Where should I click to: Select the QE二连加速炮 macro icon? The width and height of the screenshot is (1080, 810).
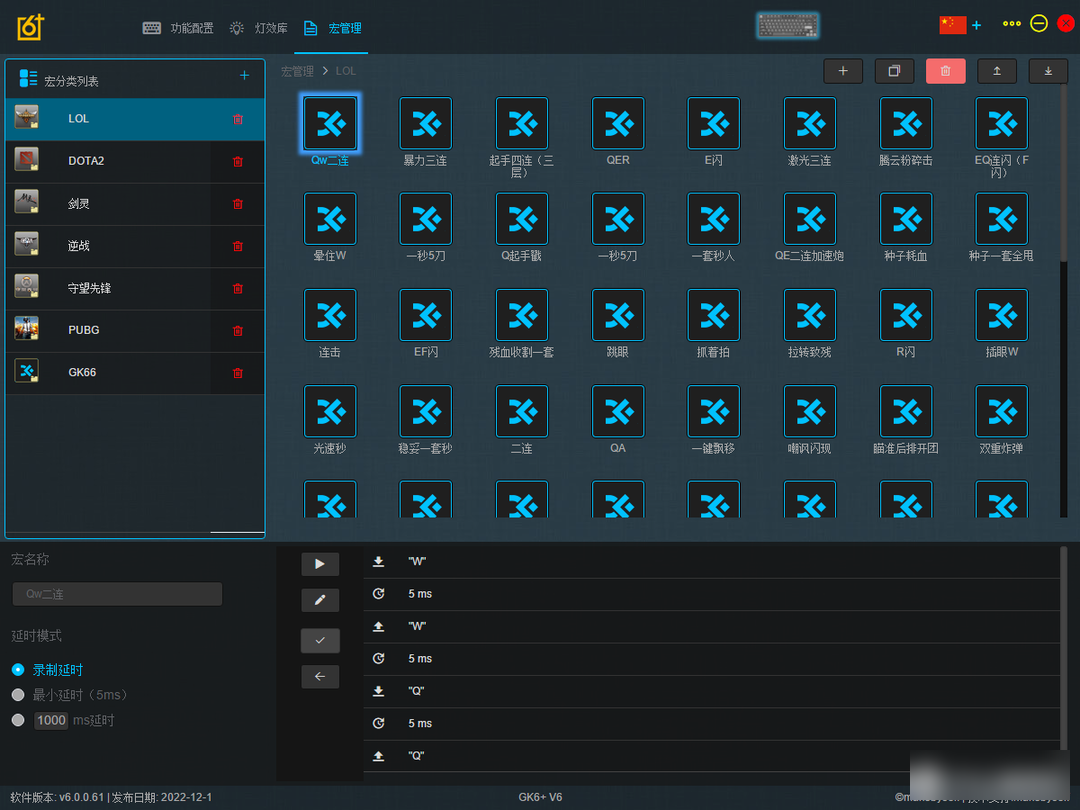810,219
